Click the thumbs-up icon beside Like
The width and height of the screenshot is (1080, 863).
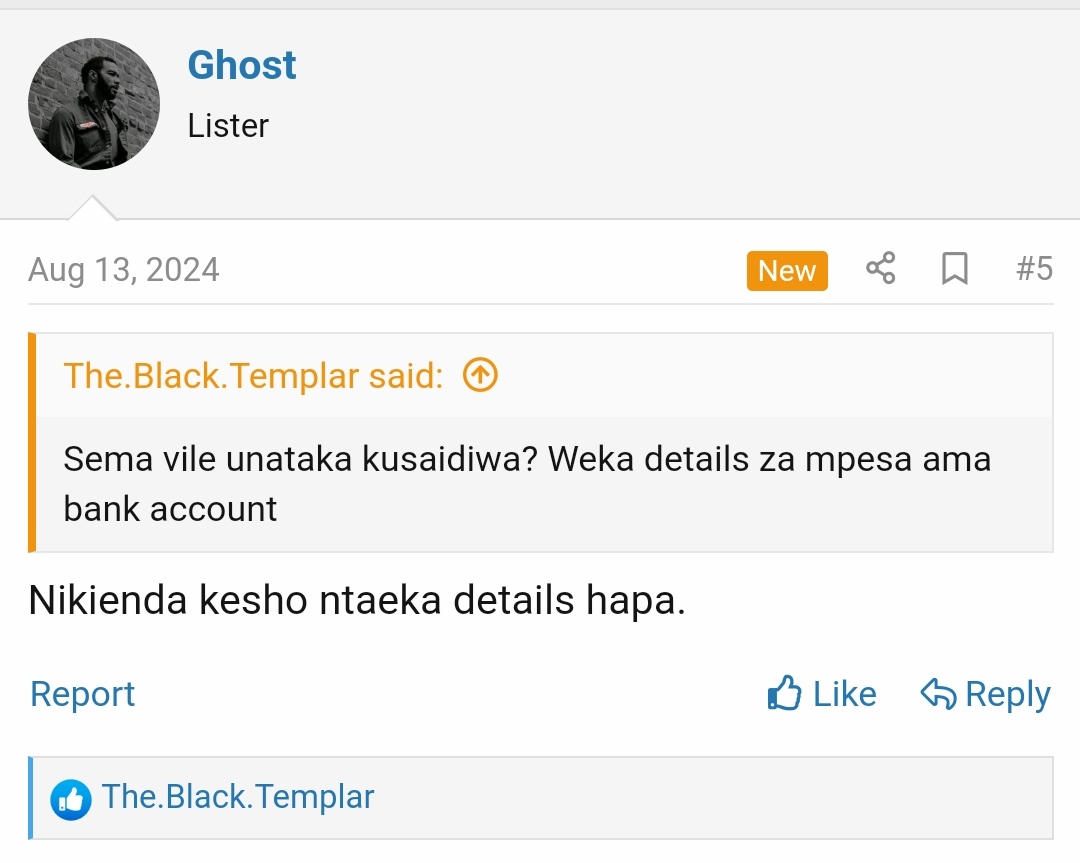coord(785,693)
